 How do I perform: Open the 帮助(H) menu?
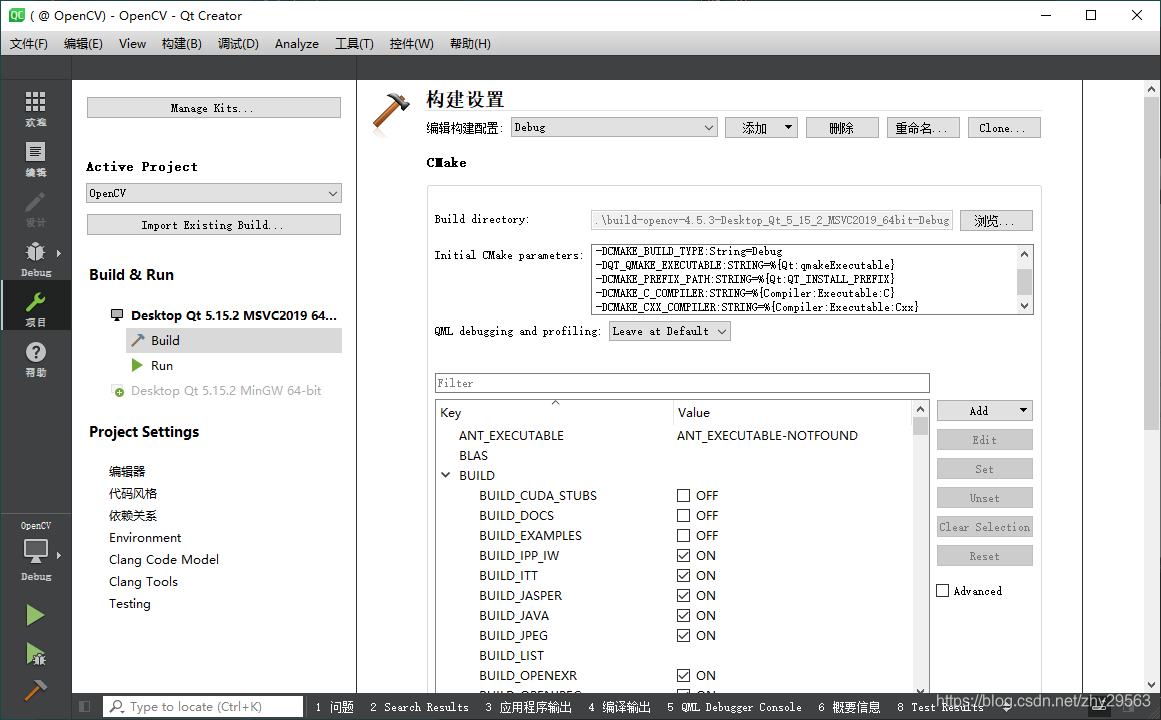[x=470, y=44]
